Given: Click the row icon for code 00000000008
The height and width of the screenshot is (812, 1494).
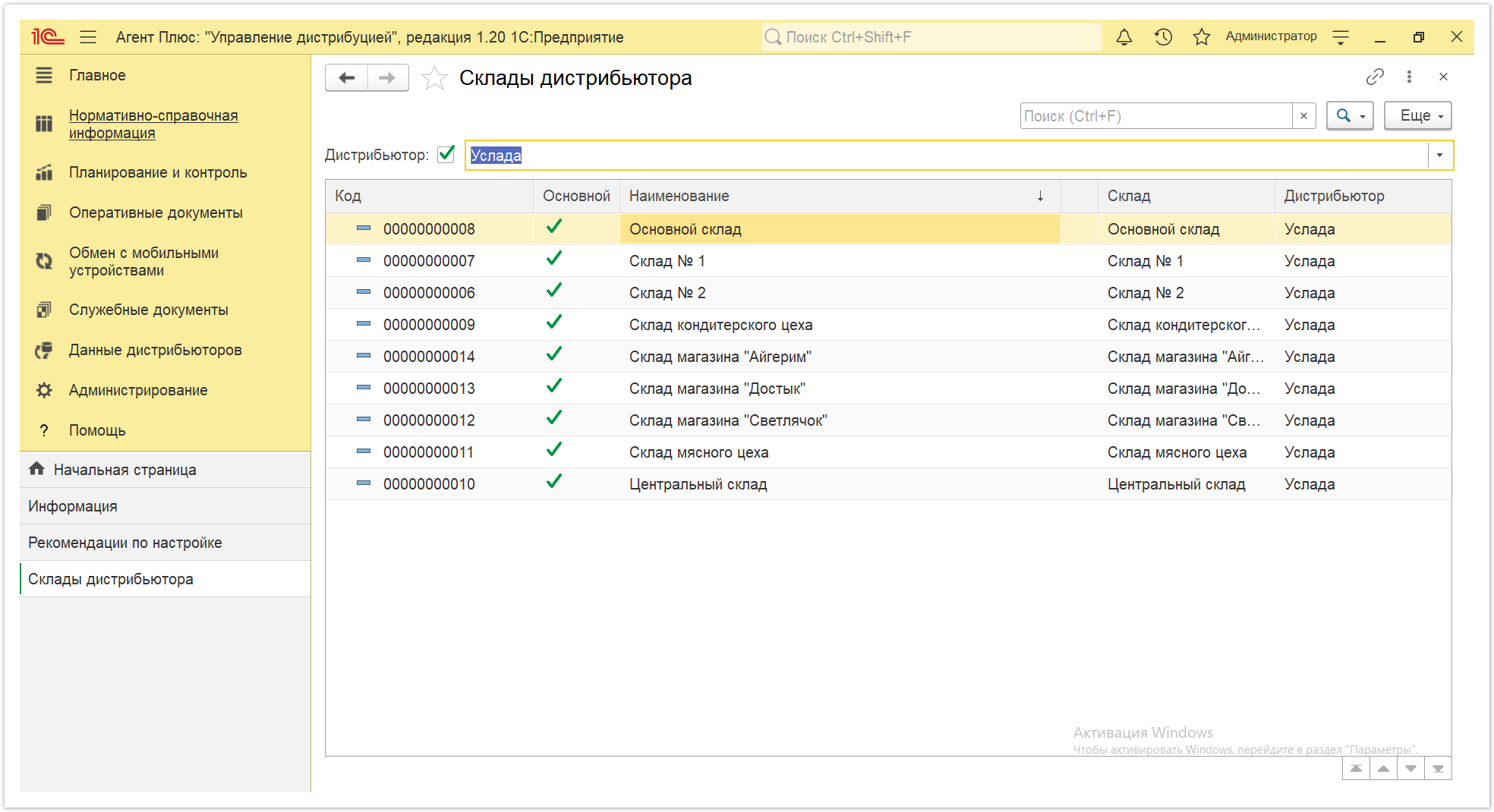Looking at the screenshot, I should pyautogui.click(x=364, y=228).
